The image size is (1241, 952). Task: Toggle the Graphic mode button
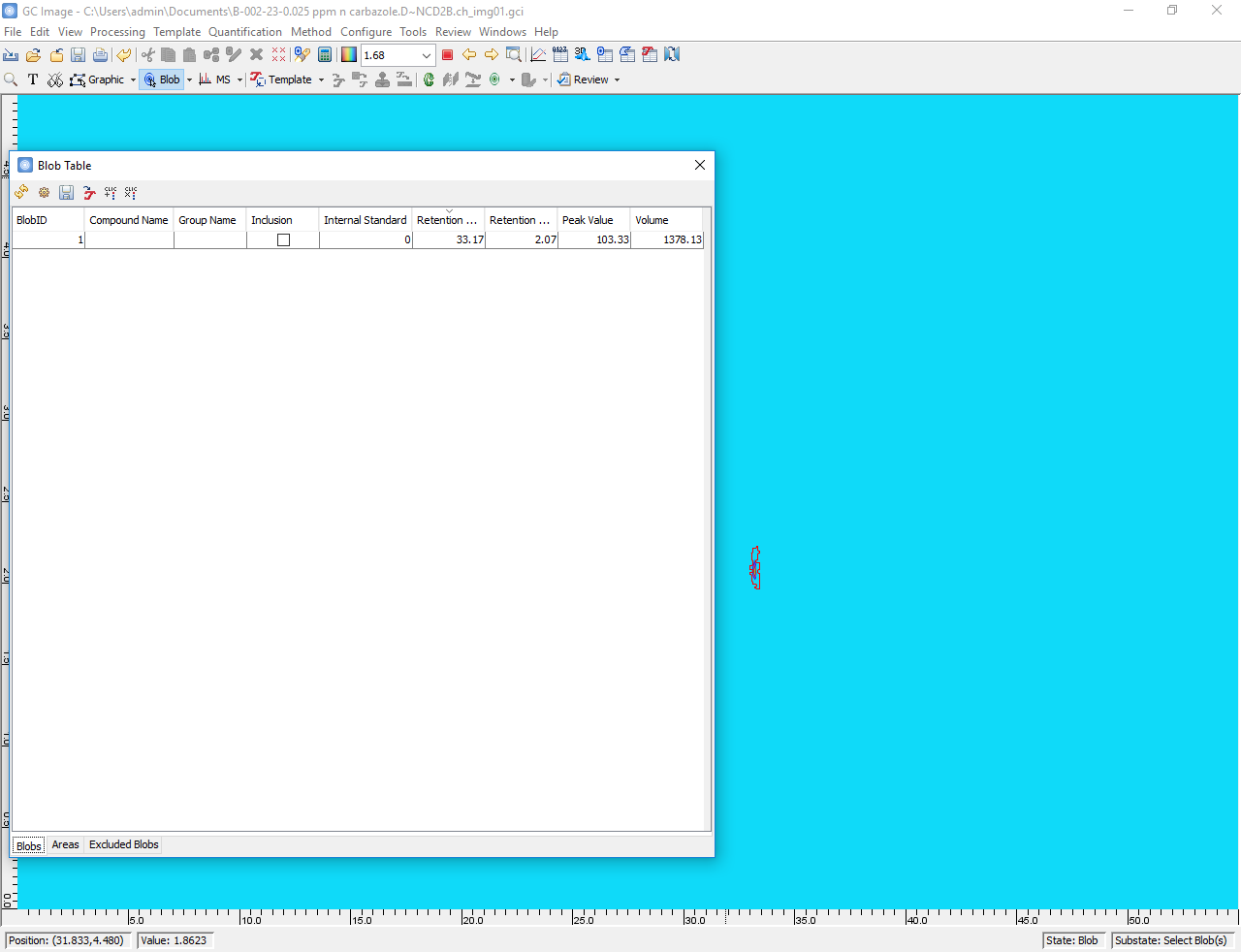(97, 79)
